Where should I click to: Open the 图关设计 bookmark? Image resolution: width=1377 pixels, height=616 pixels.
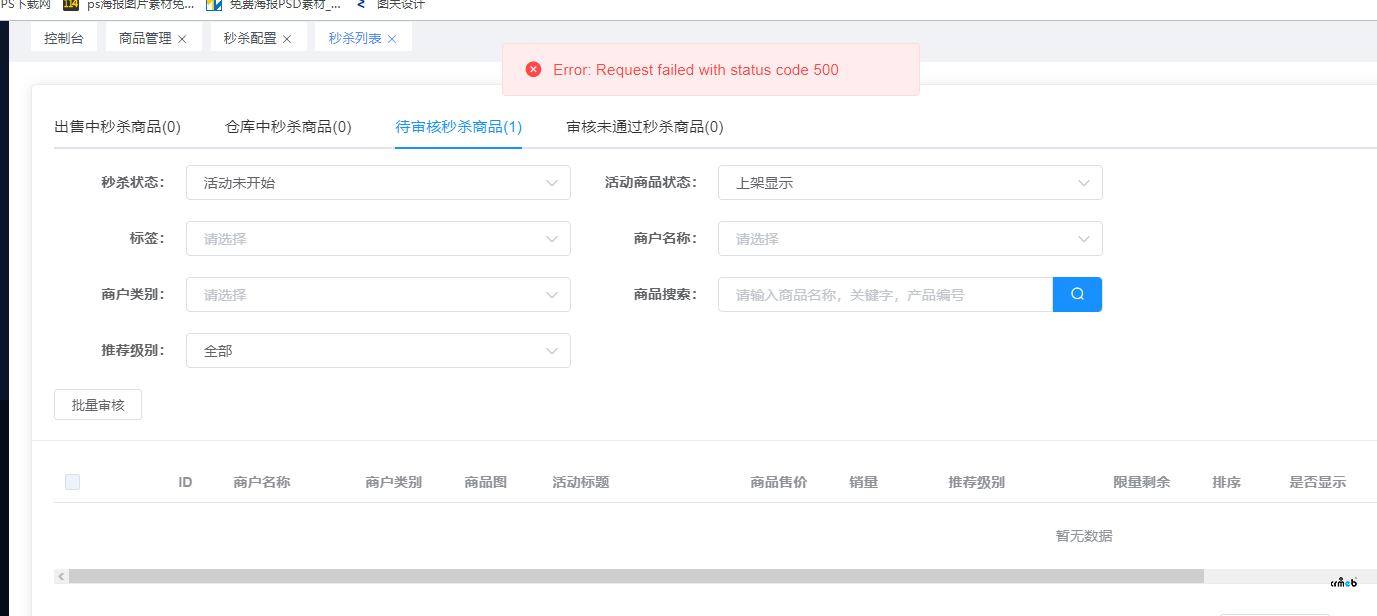400,5
